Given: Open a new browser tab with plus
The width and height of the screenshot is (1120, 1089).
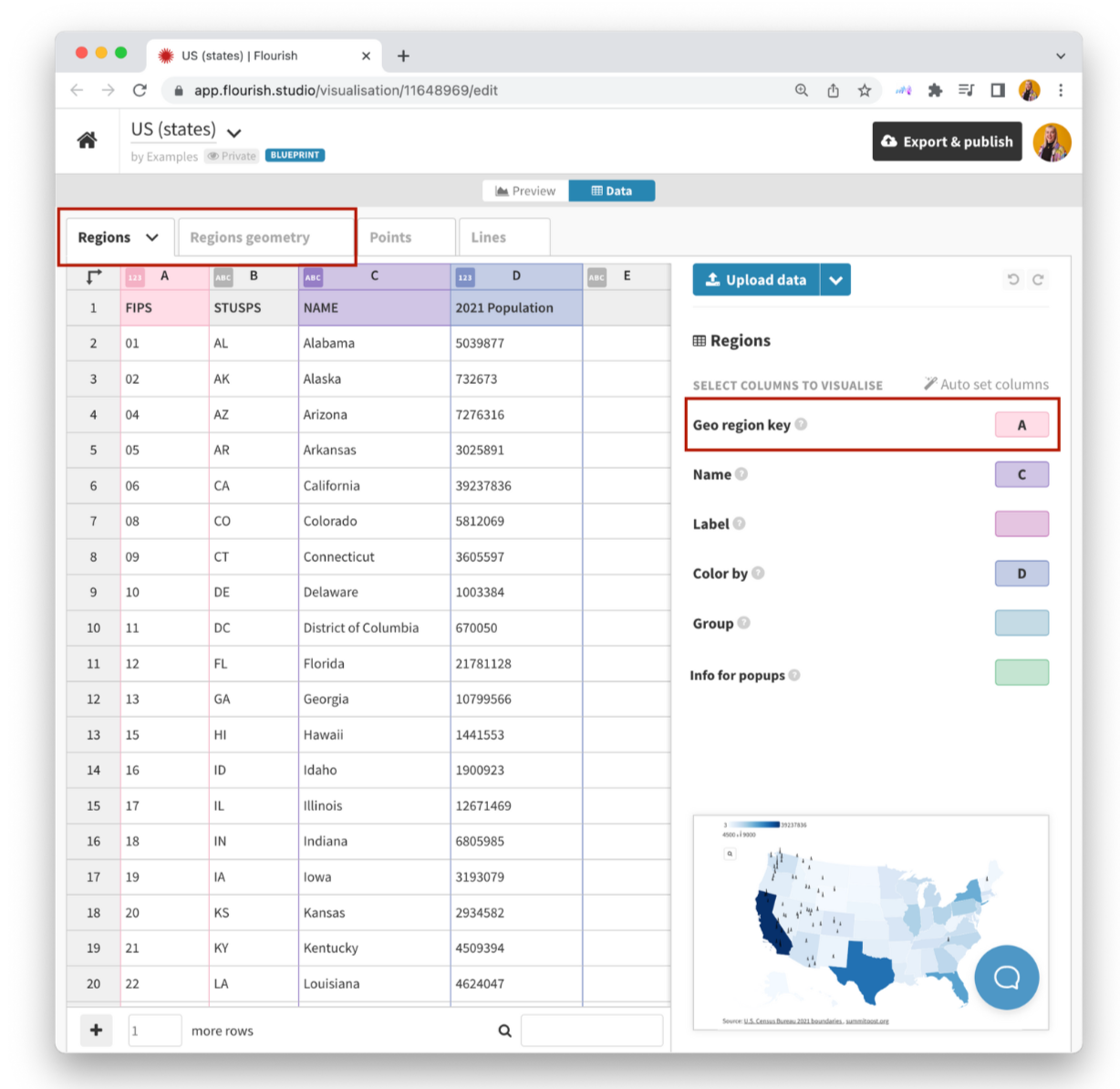Looking at the screenshot, I should (403, 56).
